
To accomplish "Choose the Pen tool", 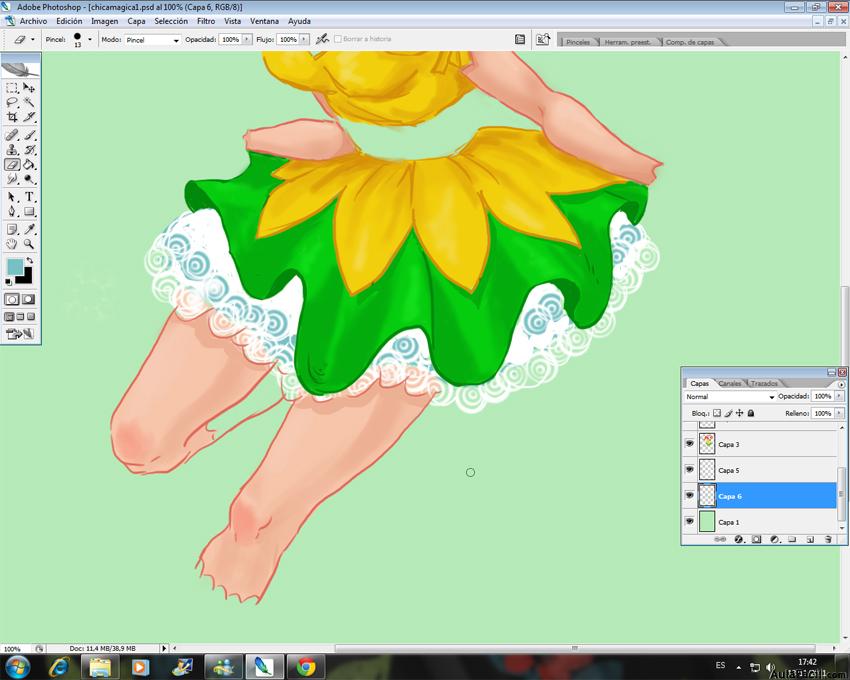I will coord(12,211).
